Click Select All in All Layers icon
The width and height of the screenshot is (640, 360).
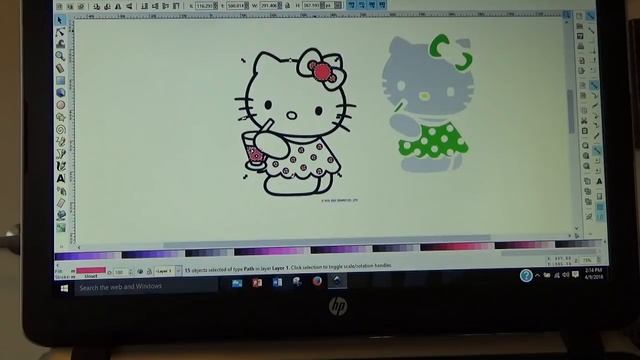(70, 7)
